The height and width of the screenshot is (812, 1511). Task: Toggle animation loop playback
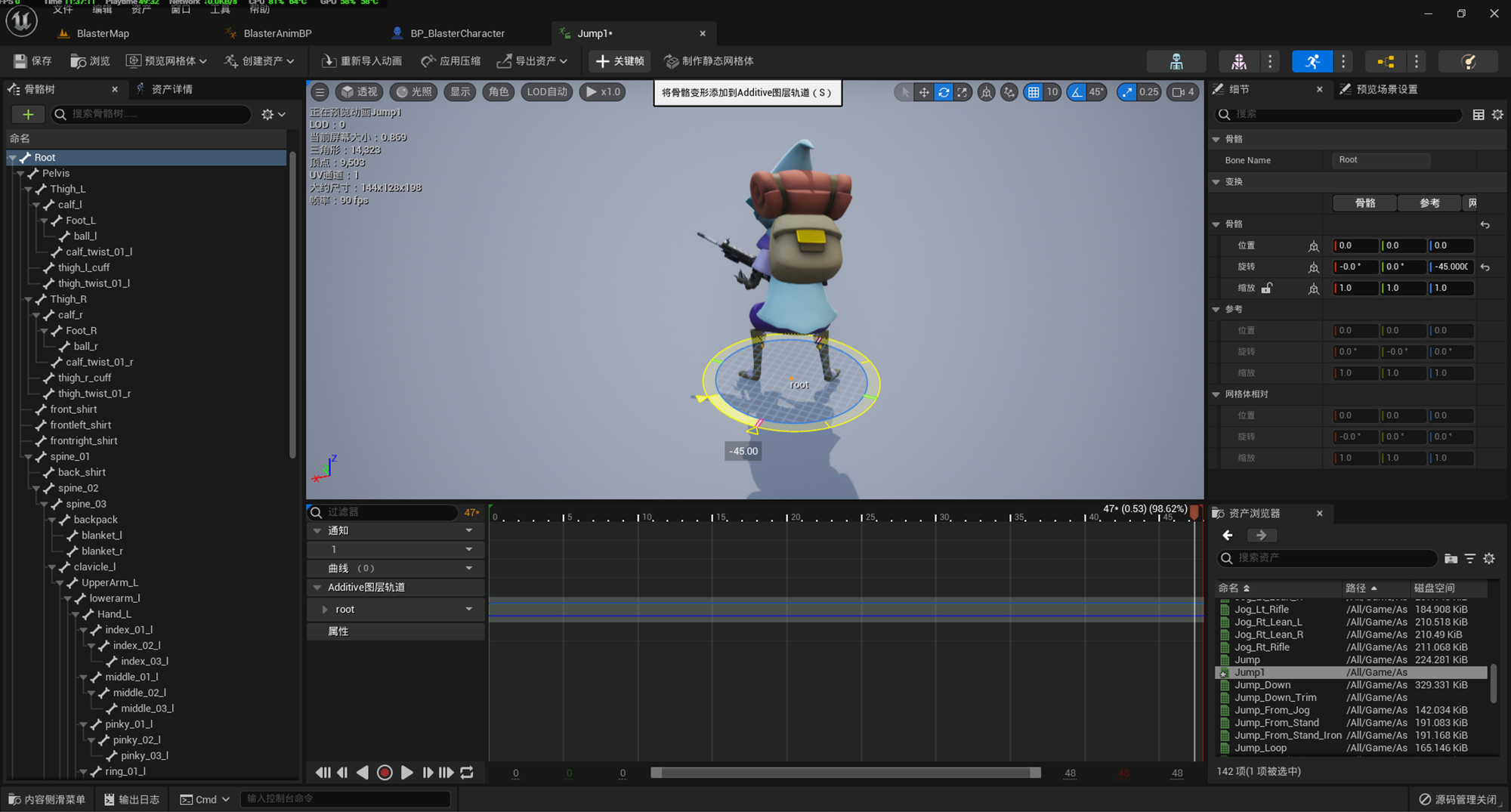tap(467, 772)
